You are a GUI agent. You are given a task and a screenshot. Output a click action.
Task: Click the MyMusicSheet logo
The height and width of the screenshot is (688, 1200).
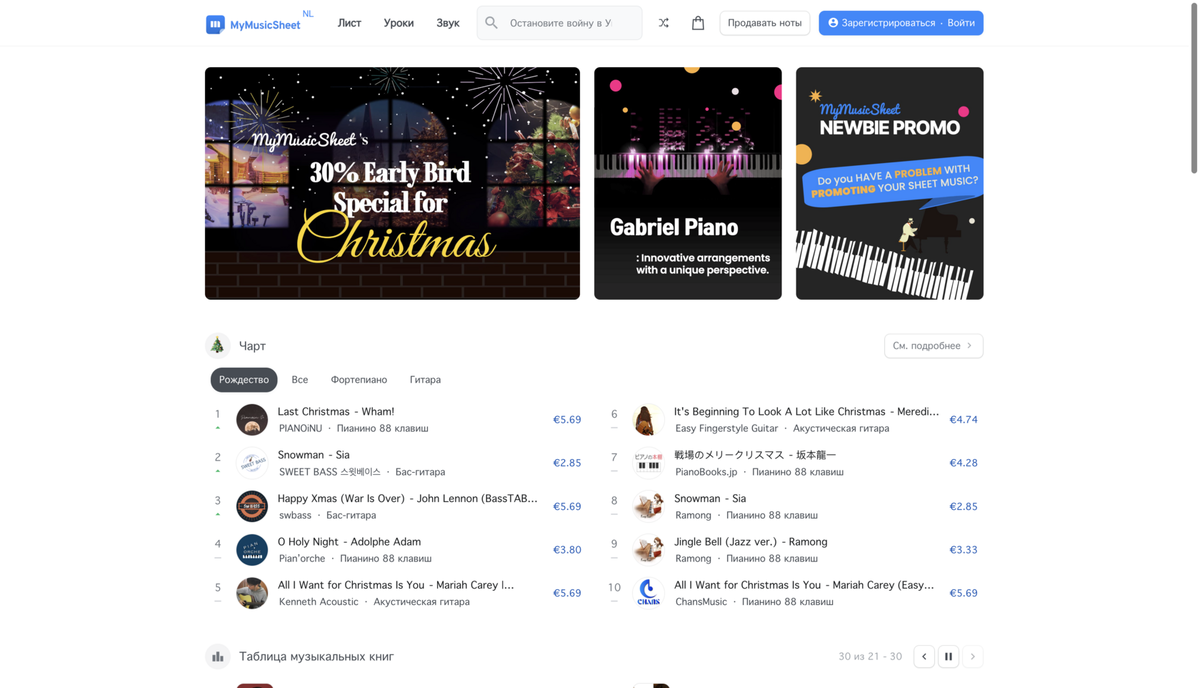pyautogui.click(x=253, y=24)
